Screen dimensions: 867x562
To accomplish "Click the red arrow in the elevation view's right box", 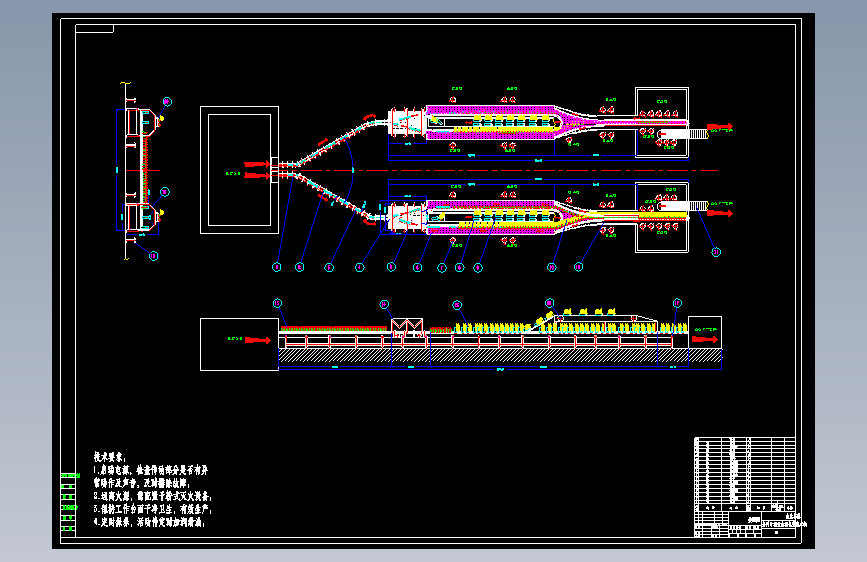I will click(704, 339).
